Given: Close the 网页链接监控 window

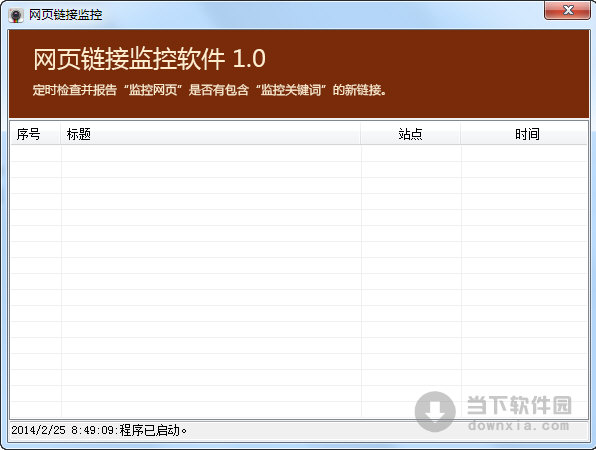Looking at the screenshot, I should coord(567,10).
